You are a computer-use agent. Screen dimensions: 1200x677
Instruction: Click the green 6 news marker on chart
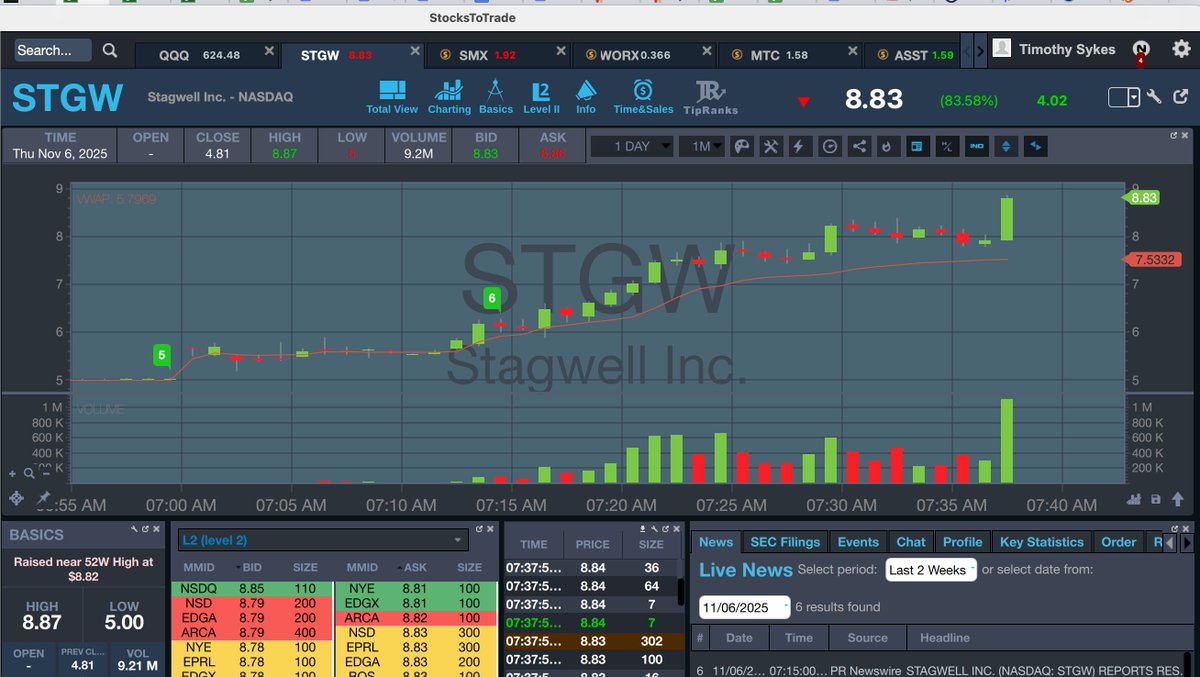(492, 298)
